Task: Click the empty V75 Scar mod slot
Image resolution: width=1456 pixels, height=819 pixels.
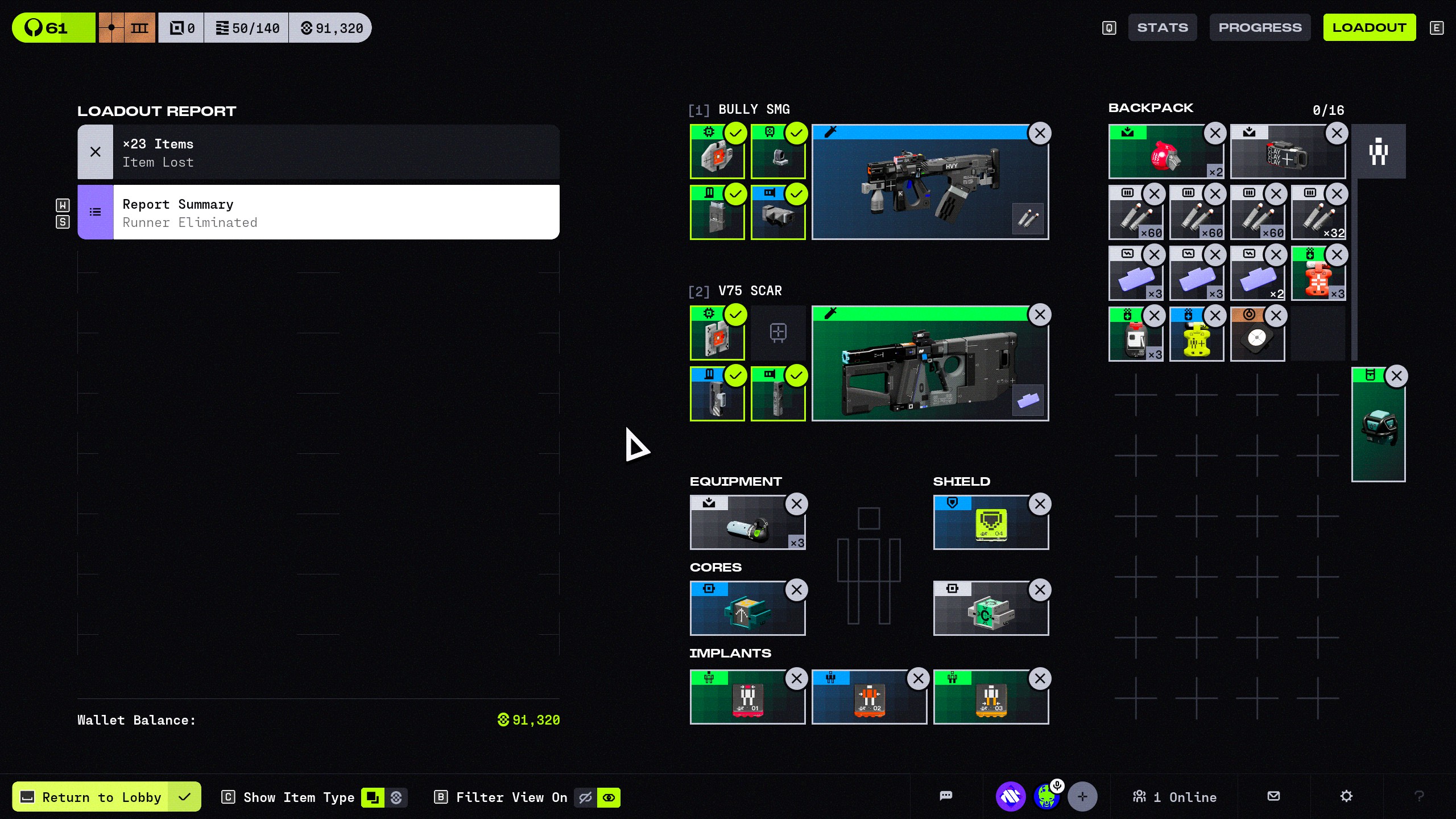Action: pos(777,332)
